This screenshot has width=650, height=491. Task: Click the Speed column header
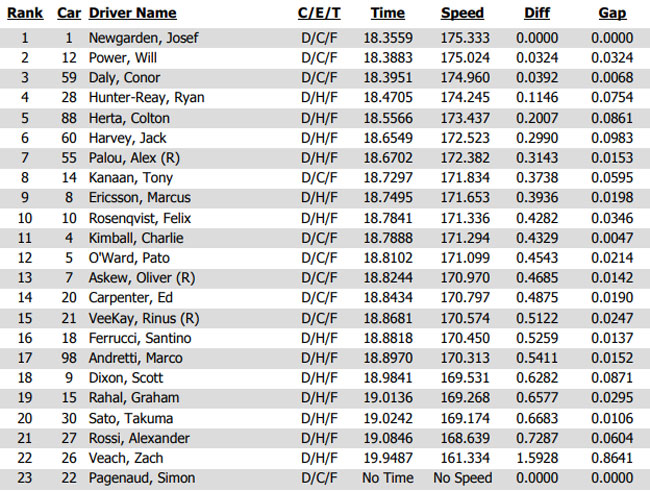pos(462,13)
